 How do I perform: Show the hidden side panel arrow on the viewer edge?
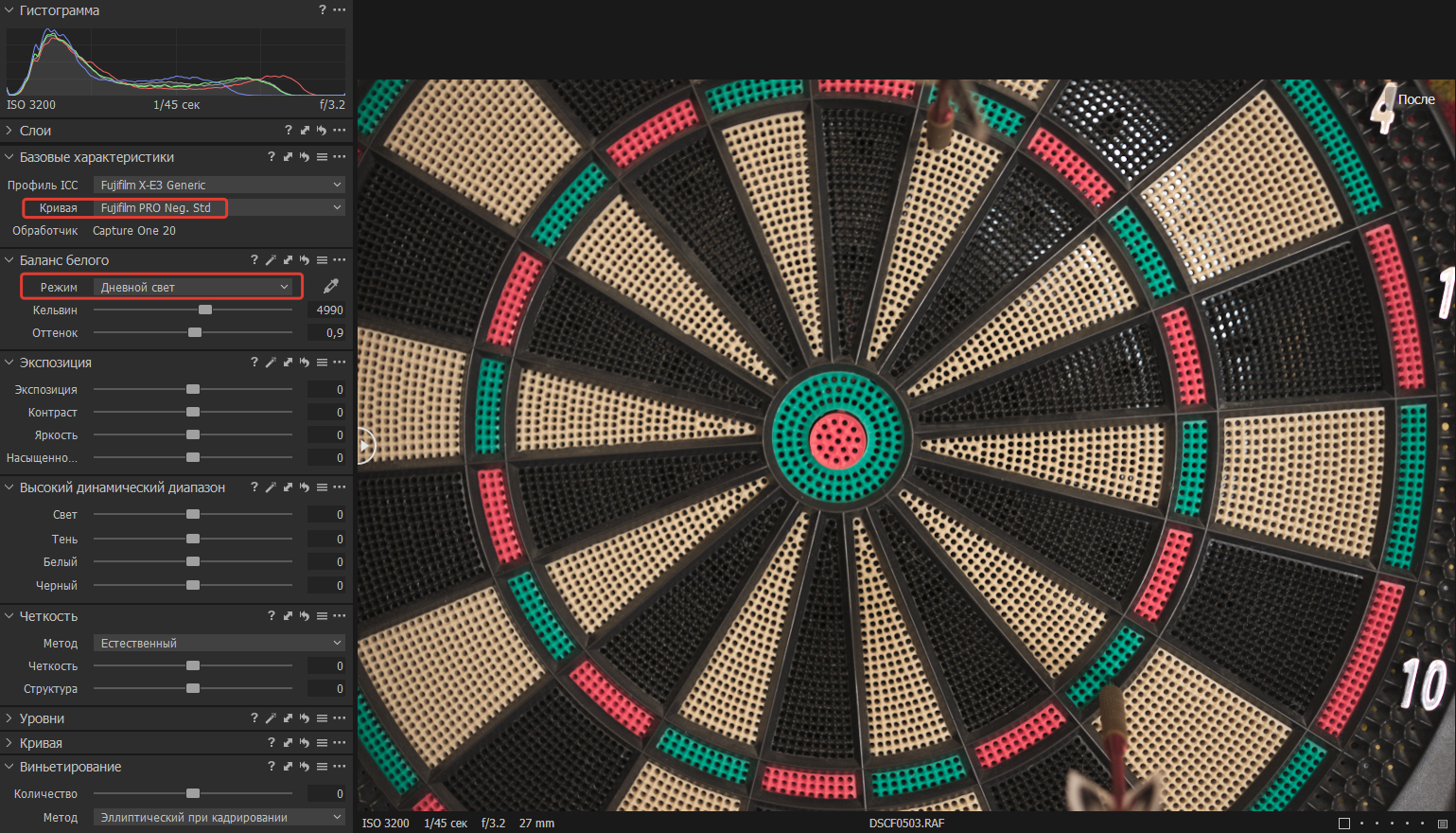point(366,446)
